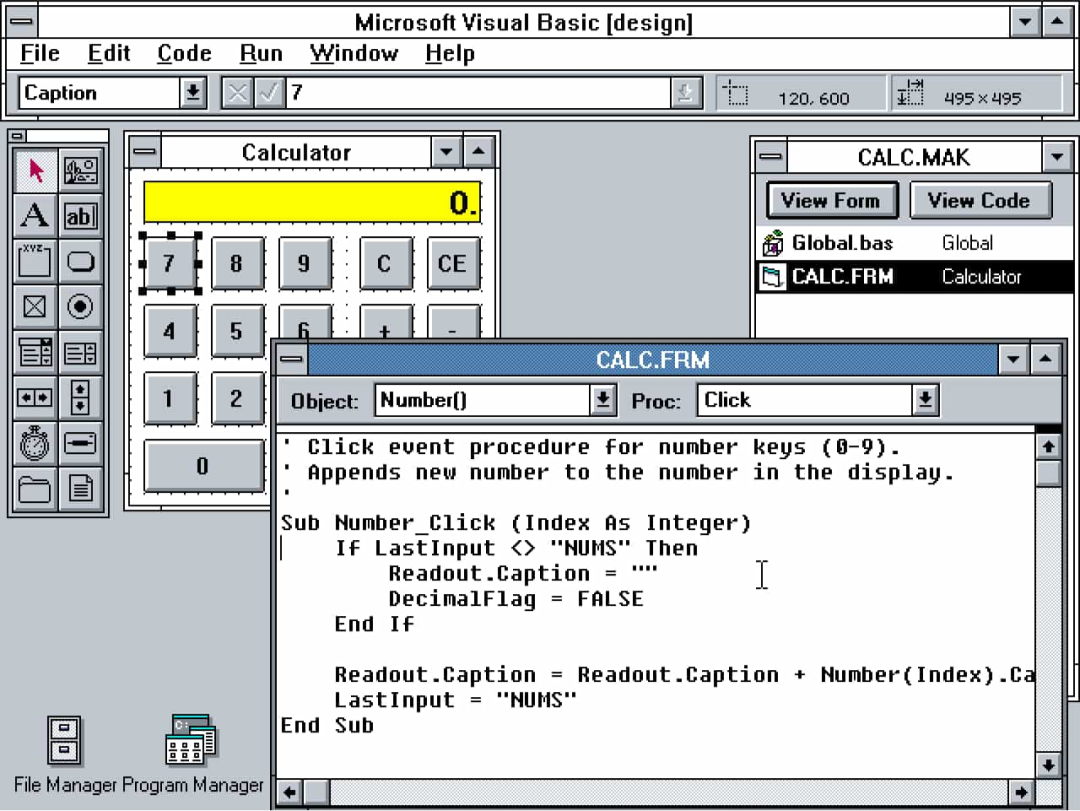1080x811 pixels.
Task: Select the Vertical Scroll Bar tool
Action: (x=81, y=398)
